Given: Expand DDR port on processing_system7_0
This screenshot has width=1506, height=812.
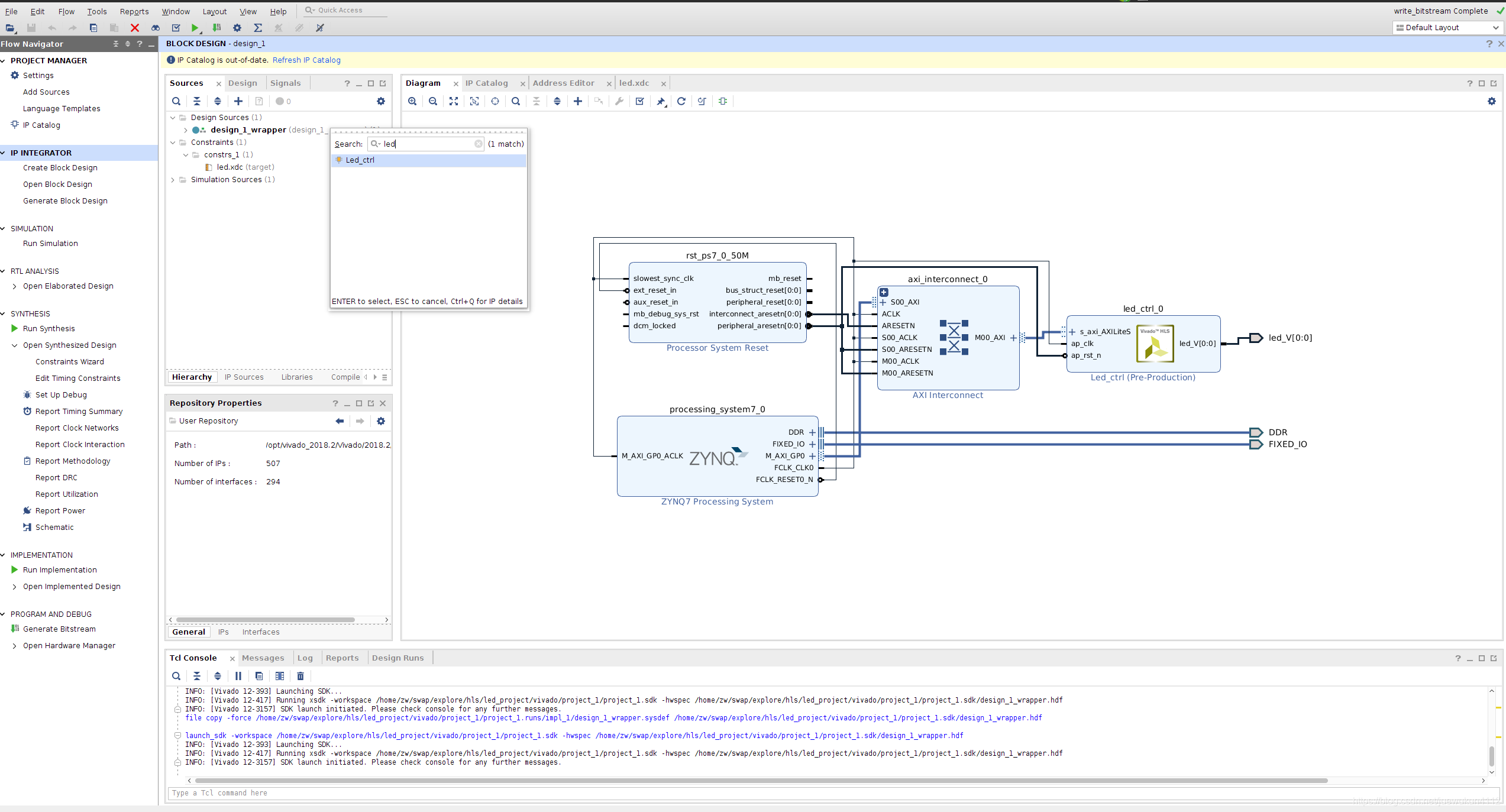Looking at the screenshot, I should [x=812, y=432].
